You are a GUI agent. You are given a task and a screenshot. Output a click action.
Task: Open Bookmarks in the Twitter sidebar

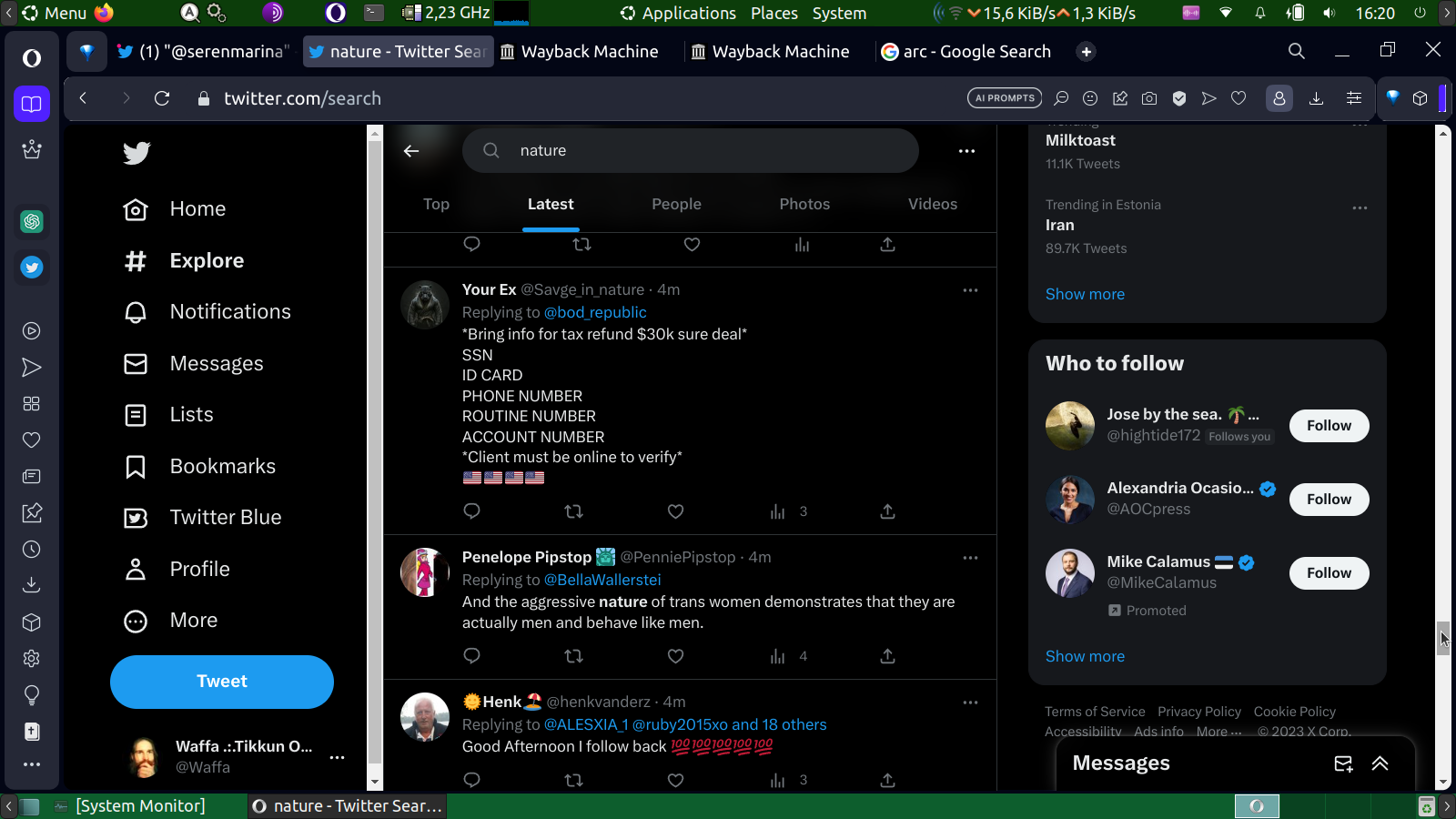pos(199,467)
